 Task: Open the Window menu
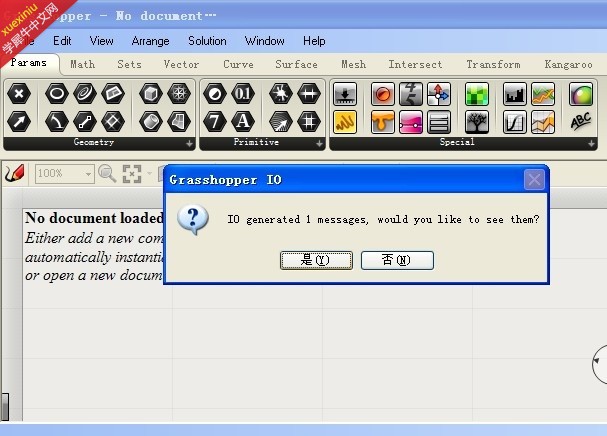click(264, 41)
